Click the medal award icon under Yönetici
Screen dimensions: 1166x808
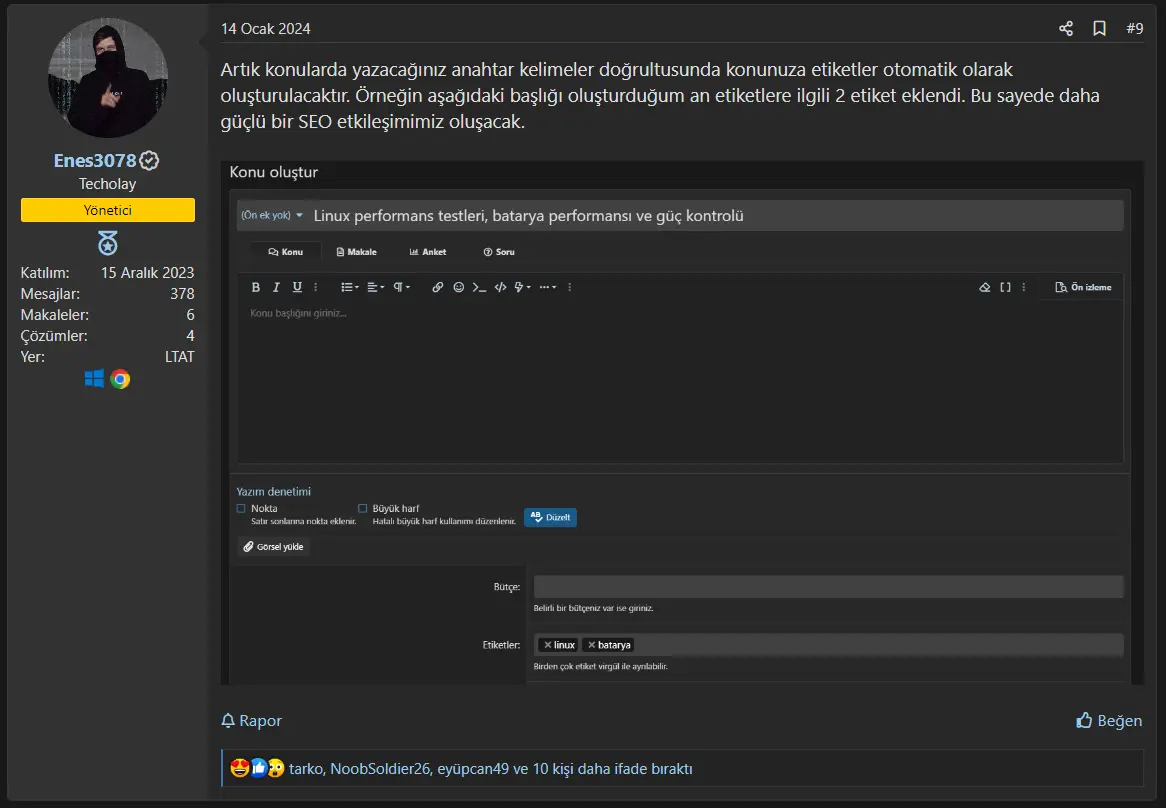(x=108, y=243)
